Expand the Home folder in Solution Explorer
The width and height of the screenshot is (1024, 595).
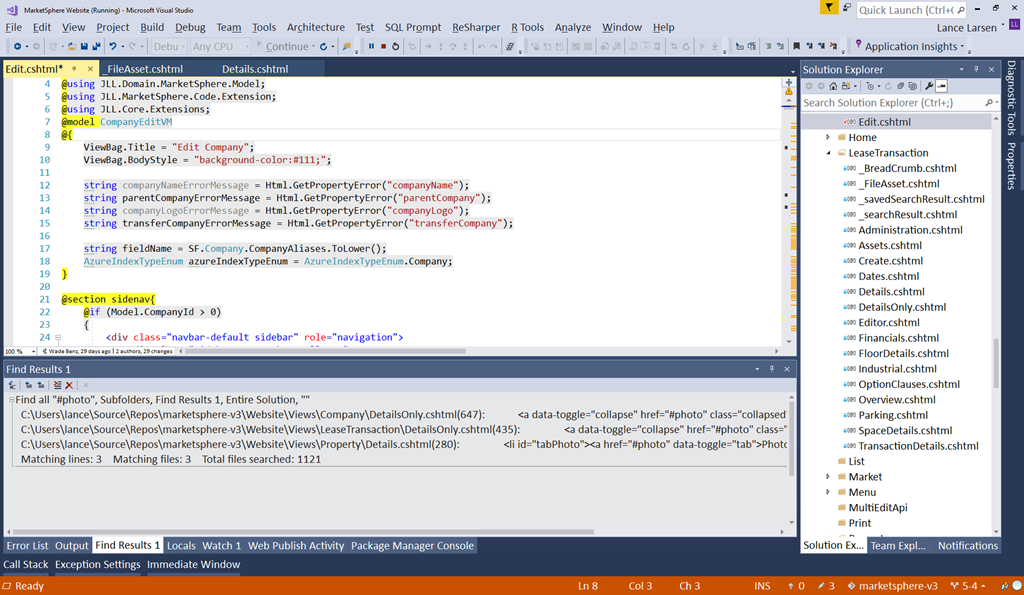pyautogui.click(x=828, y=137)
